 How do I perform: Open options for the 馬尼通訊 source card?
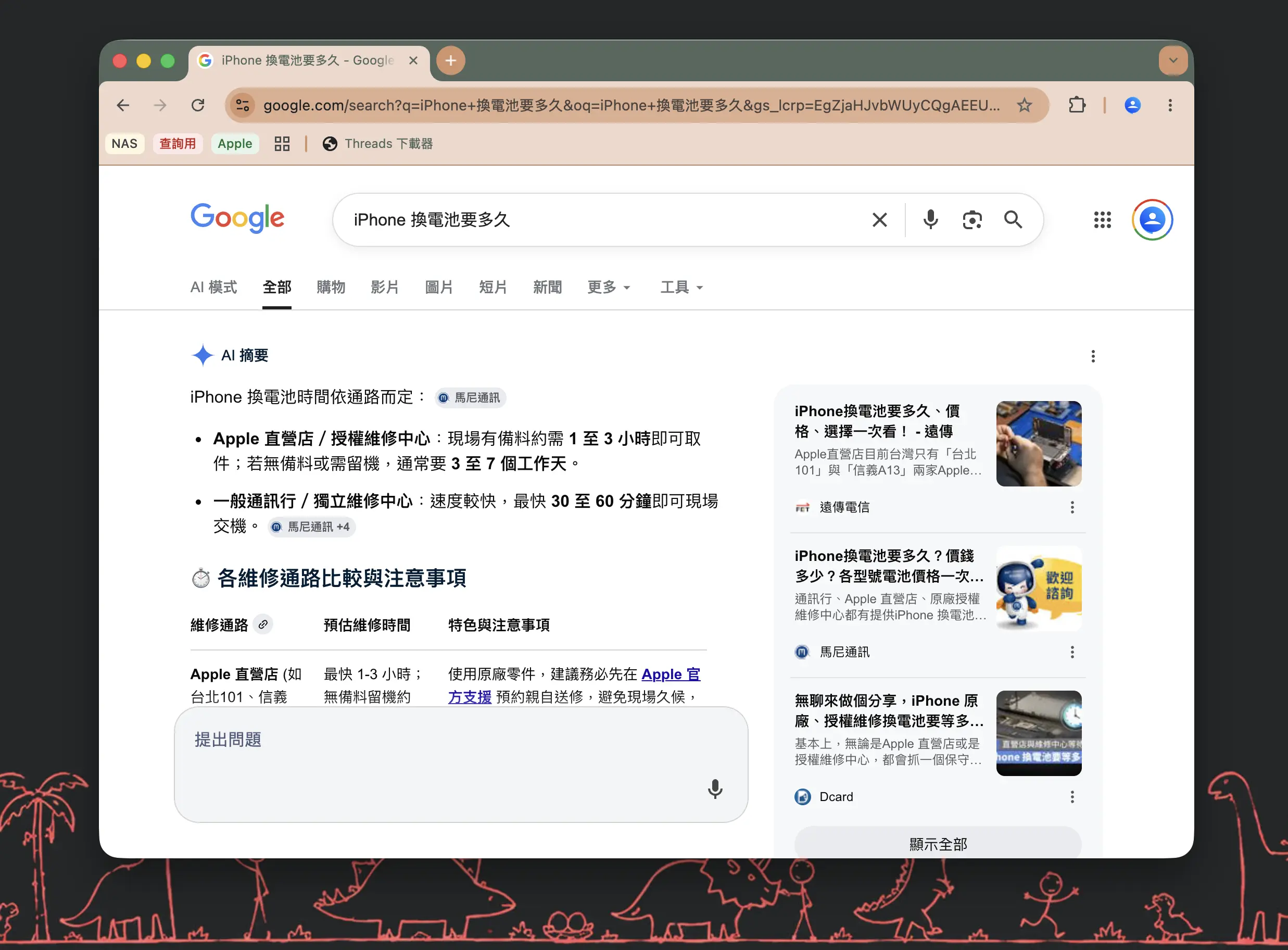[x=1072, y=652]
